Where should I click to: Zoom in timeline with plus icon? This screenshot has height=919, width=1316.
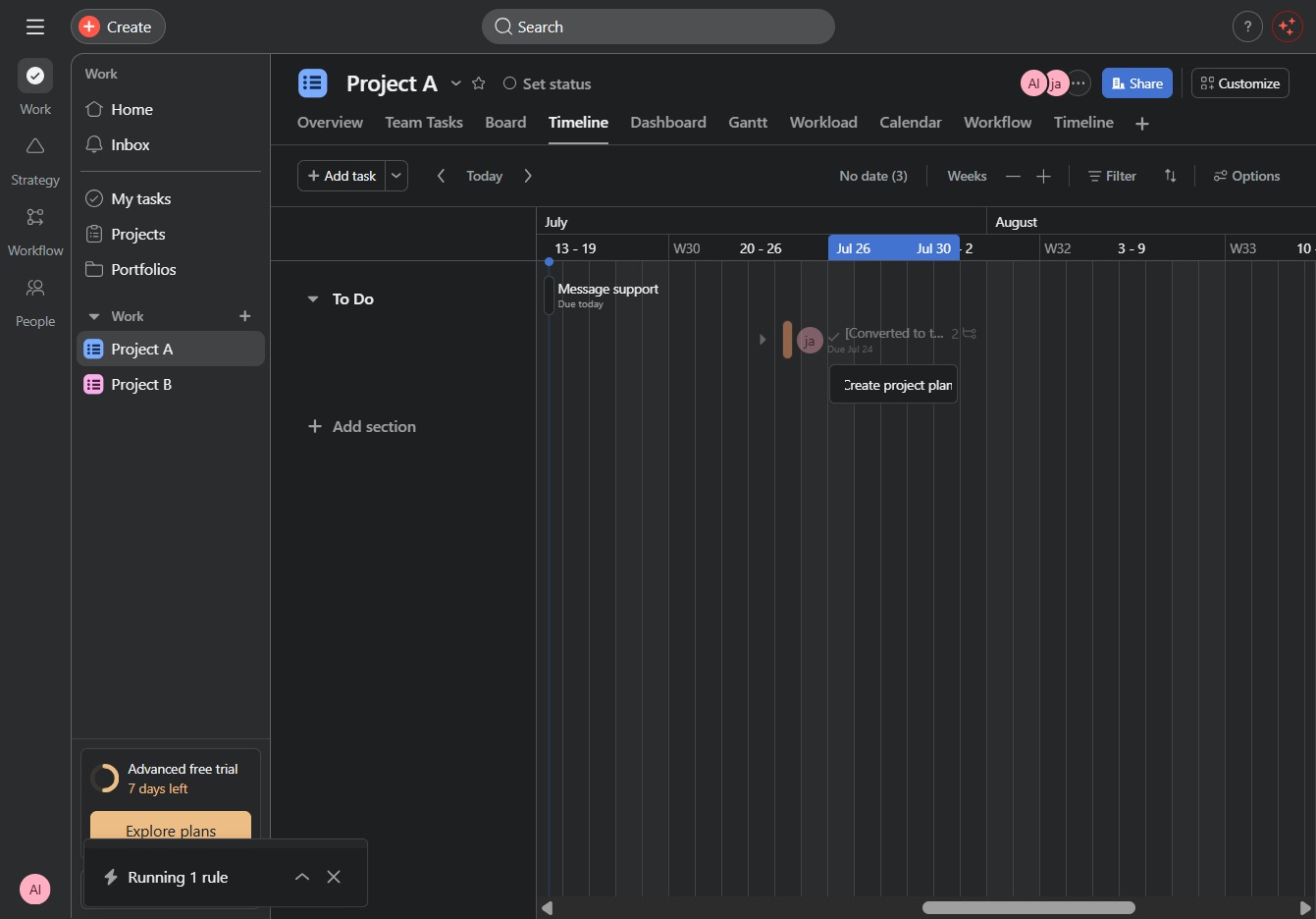click(1043, 176)
